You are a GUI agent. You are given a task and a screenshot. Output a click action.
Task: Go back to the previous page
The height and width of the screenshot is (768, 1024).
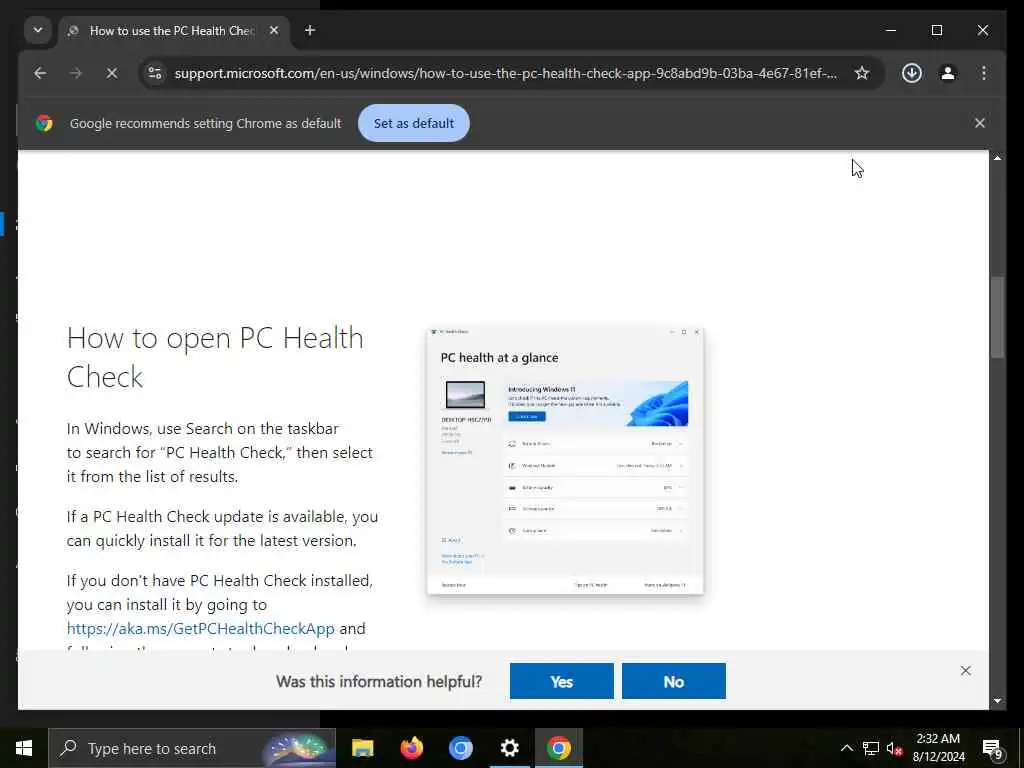click(x=40, y=73)
